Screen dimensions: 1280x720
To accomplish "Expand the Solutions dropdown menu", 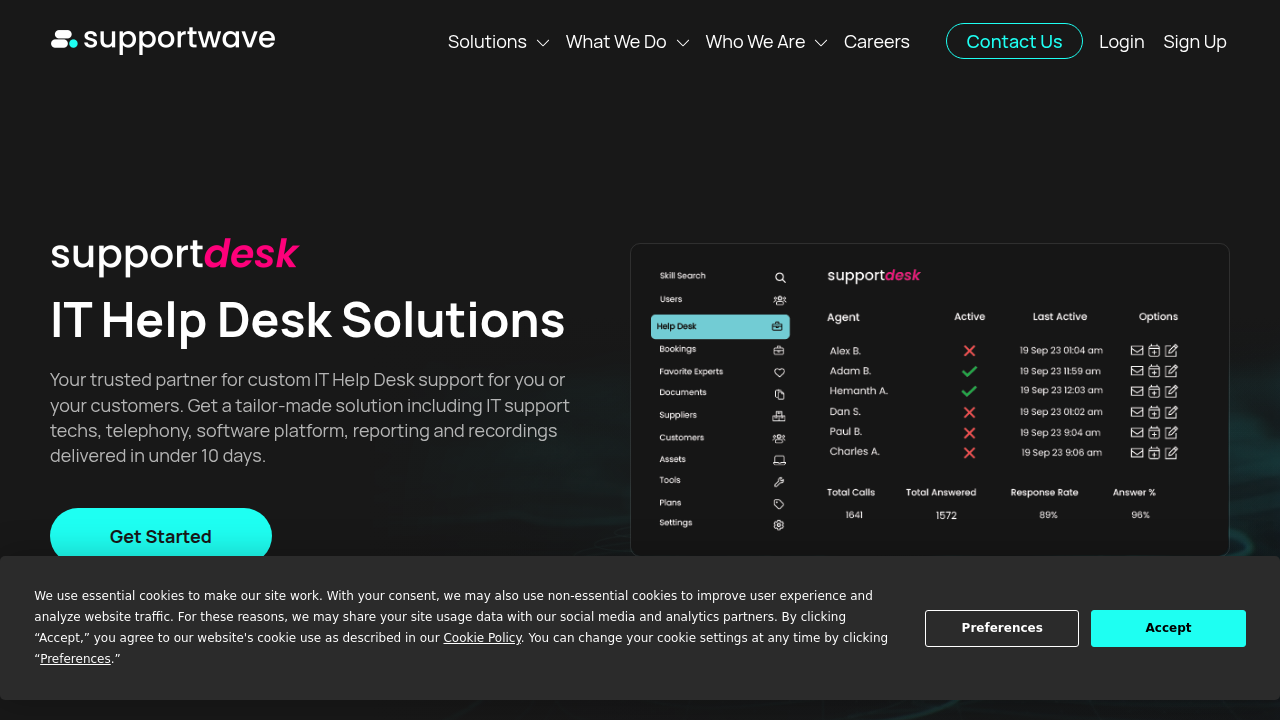I will click(498, 42).
